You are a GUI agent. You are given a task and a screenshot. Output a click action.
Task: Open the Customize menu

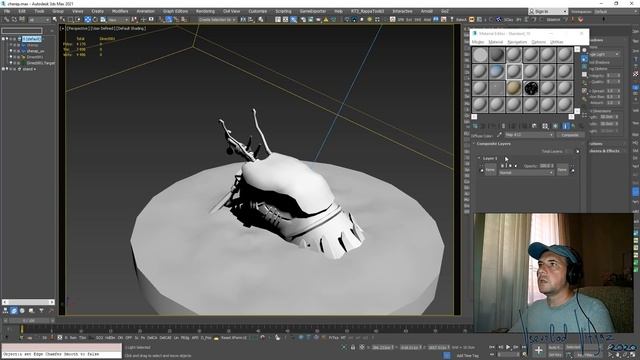[x=258, y=11]
